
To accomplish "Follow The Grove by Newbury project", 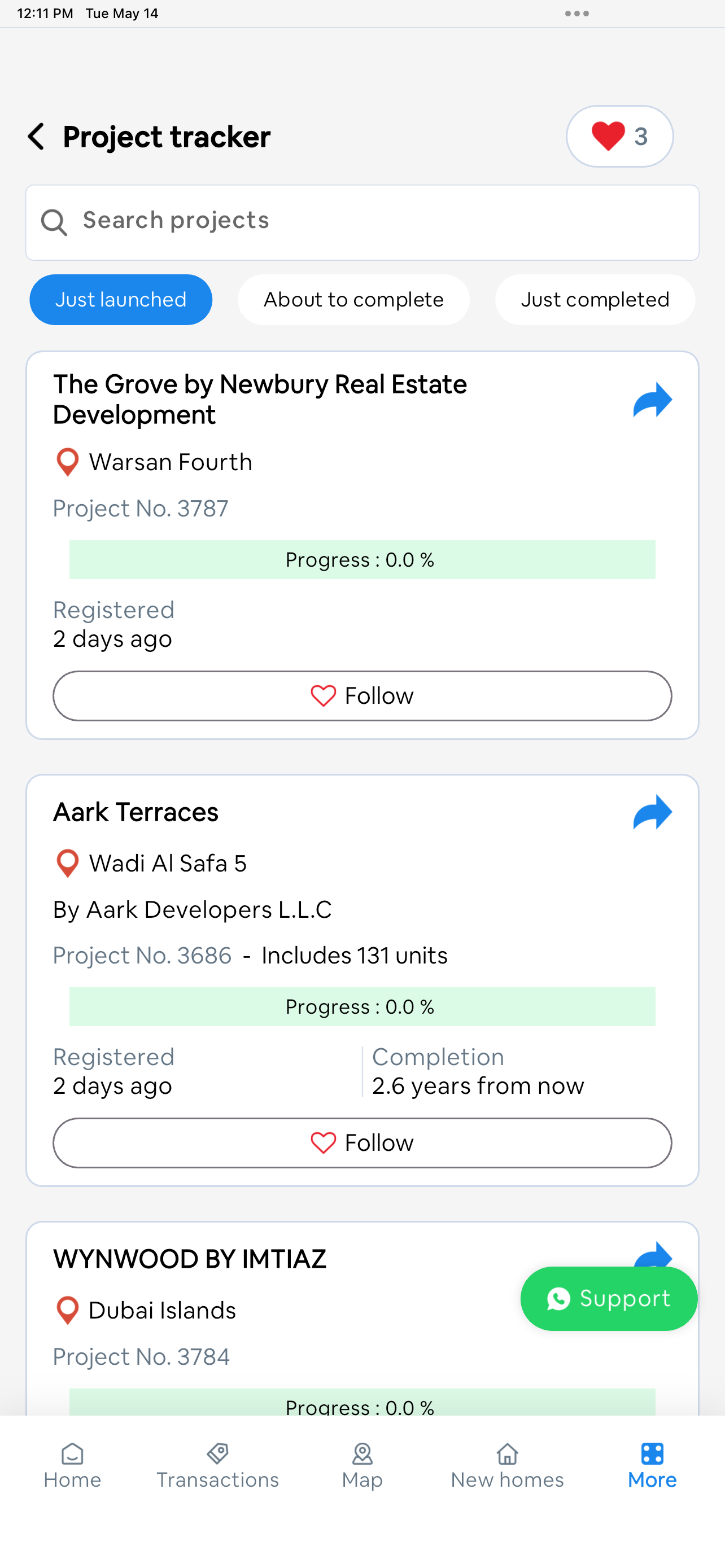I will tap(362, 696).
